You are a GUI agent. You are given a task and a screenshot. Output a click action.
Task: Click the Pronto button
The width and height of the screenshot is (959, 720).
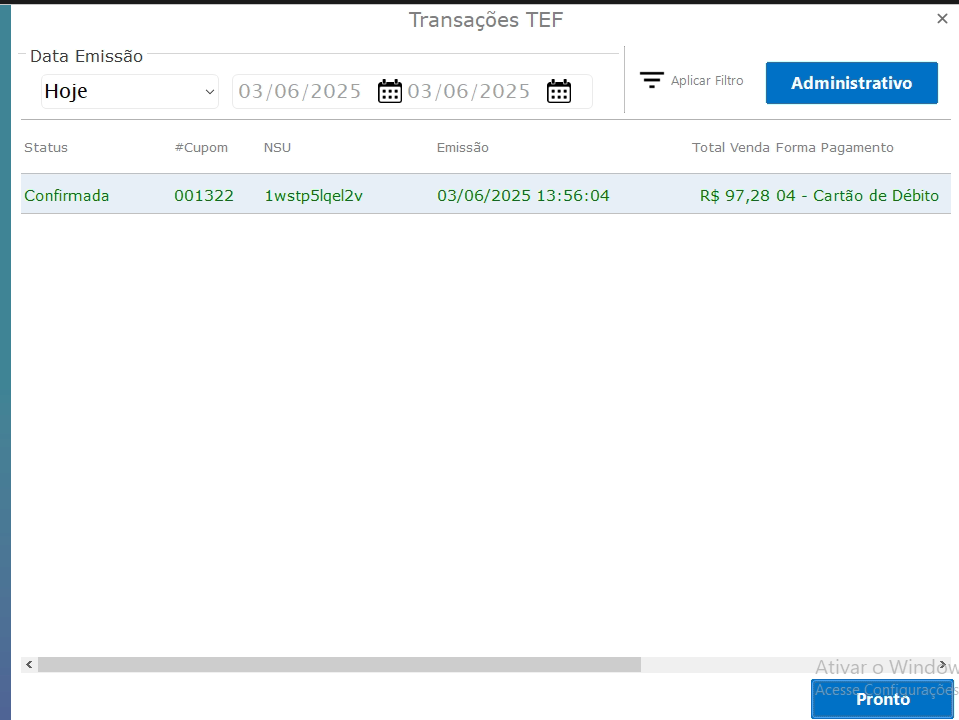pyautogui.click(x=882, y=699)
